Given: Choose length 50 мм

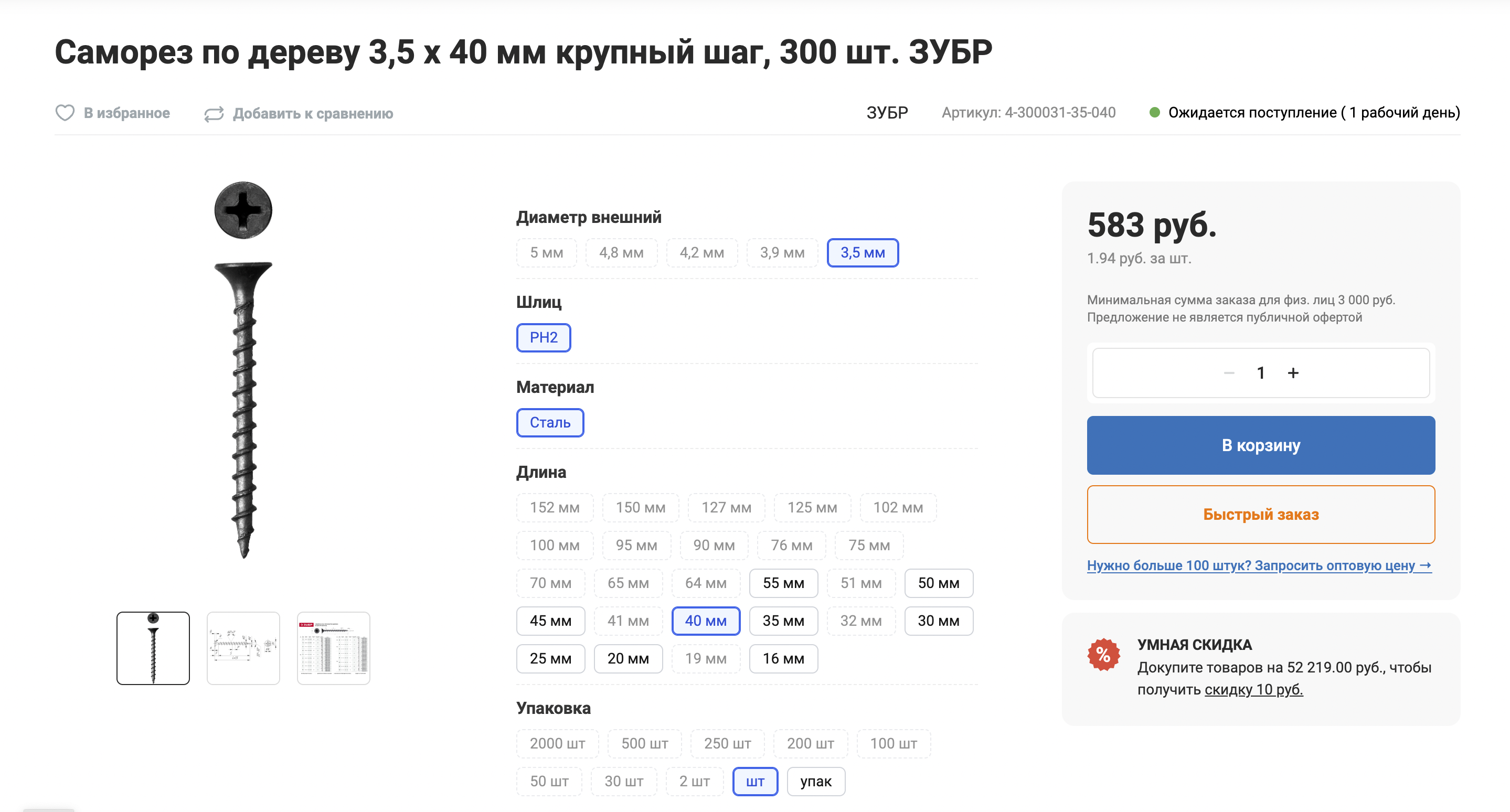Looking at the screenshot, I should coord(939,583).
